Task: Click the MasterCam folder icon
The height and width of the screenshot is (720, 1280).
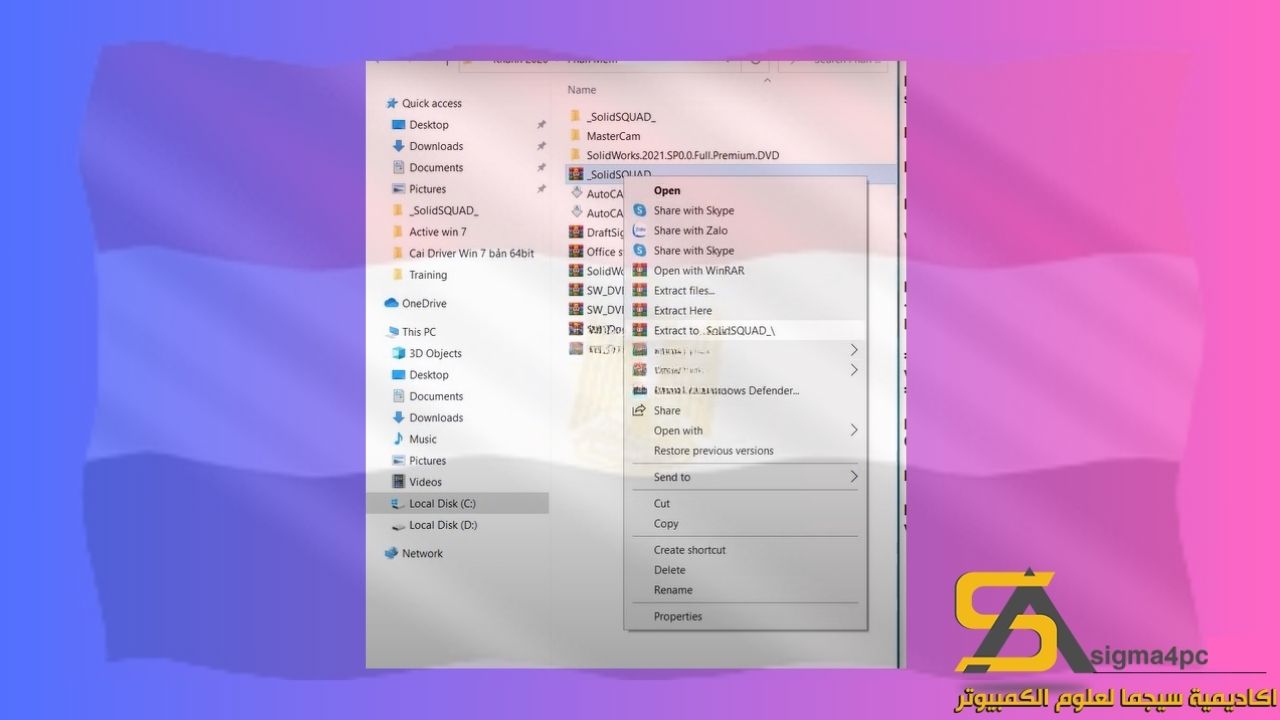Action: [x=575, y=136]
